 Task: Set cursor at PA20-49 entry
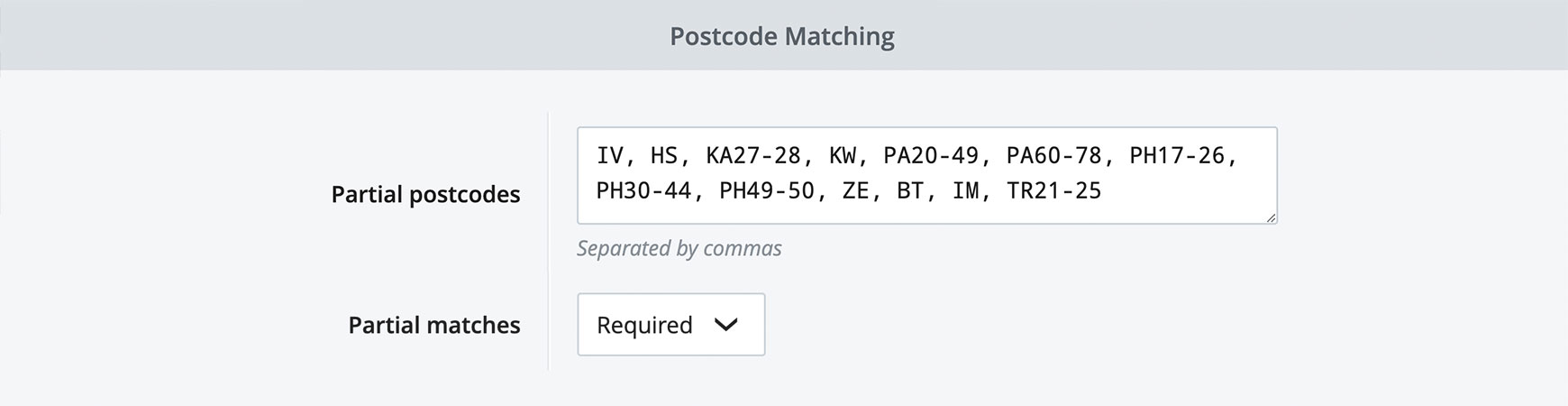click(931, 156)
